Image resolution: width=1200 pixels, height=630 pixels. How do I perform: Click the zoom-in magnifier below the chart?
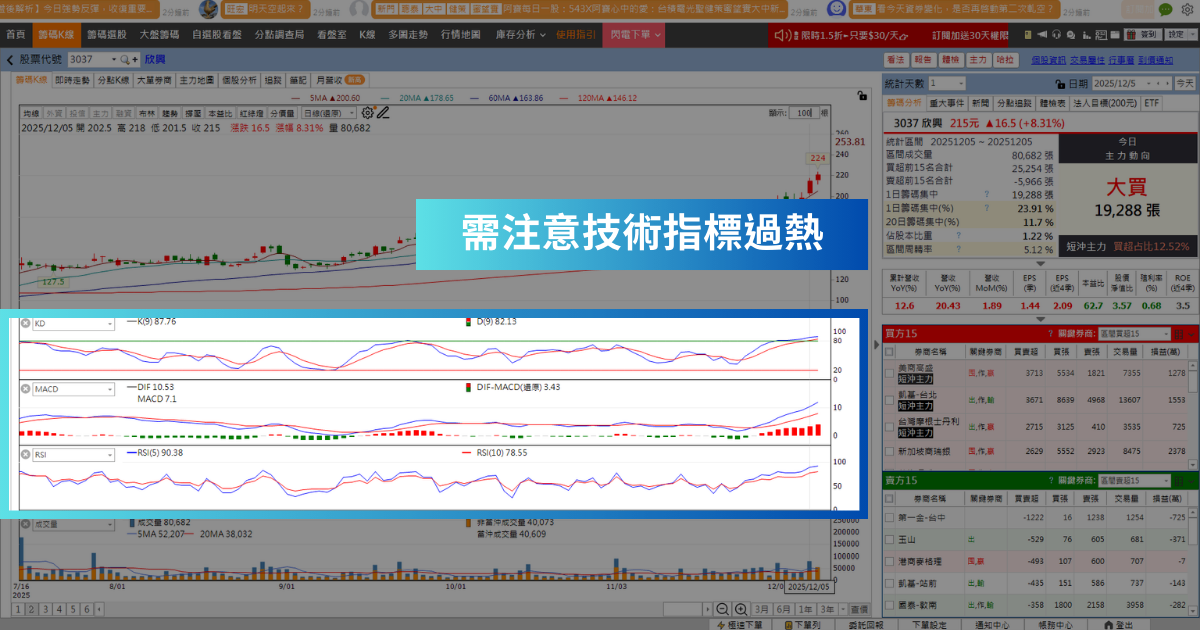pyautogui.click(x=742, y=609)
